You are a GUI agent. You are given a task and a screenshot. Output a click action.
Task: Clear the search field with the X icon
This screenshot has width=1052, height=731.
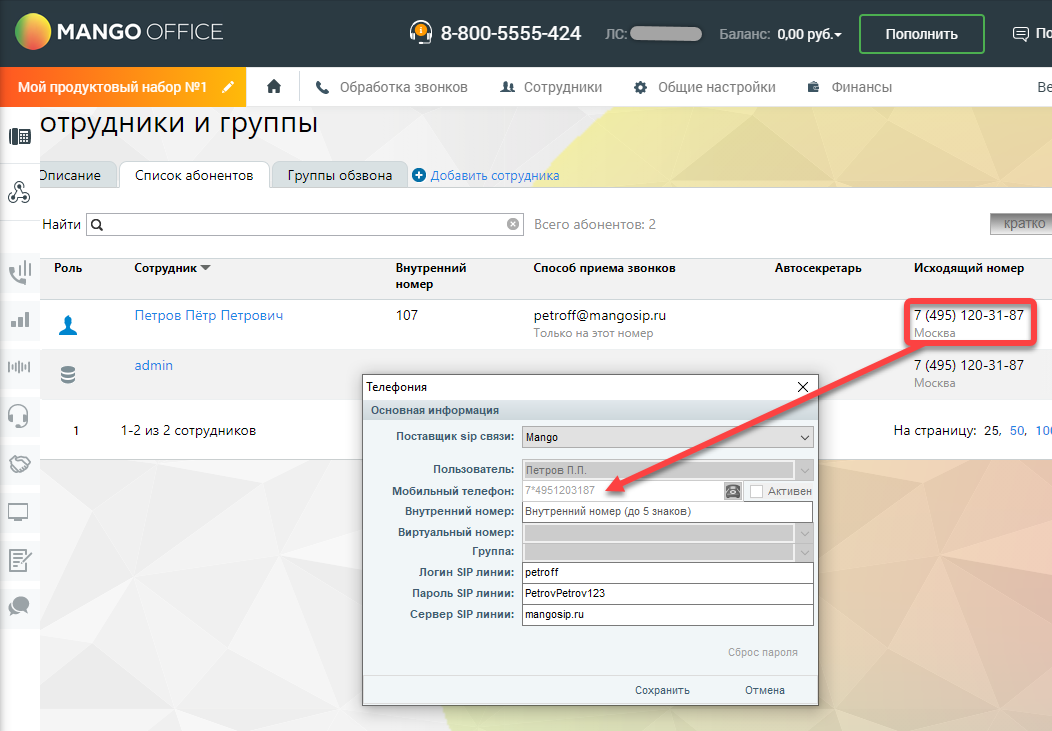pyautogui.click(x=513, y=225)
